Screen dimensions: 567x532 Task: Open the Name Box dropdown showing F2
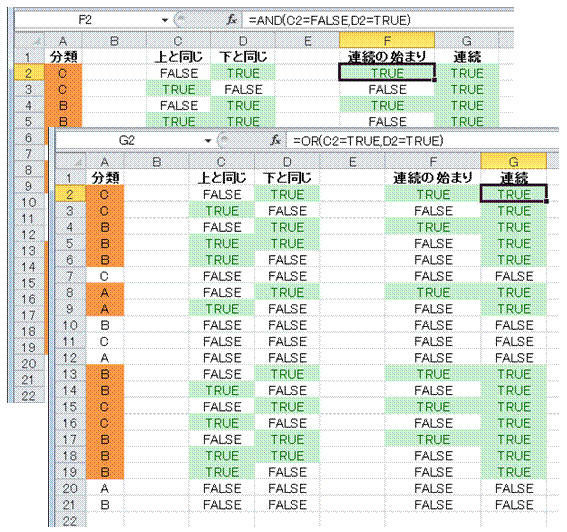[165, 20]
